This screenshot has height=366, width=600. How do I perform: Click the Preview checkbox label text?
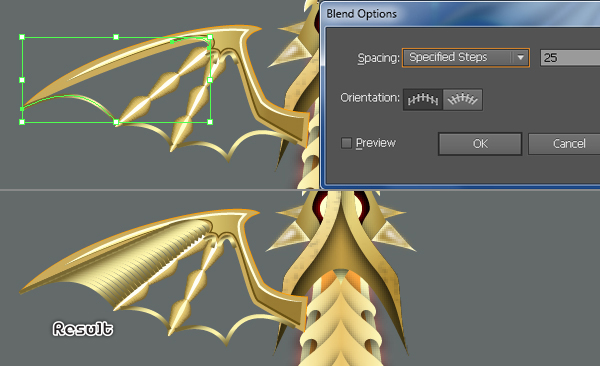tap(376, 143)
